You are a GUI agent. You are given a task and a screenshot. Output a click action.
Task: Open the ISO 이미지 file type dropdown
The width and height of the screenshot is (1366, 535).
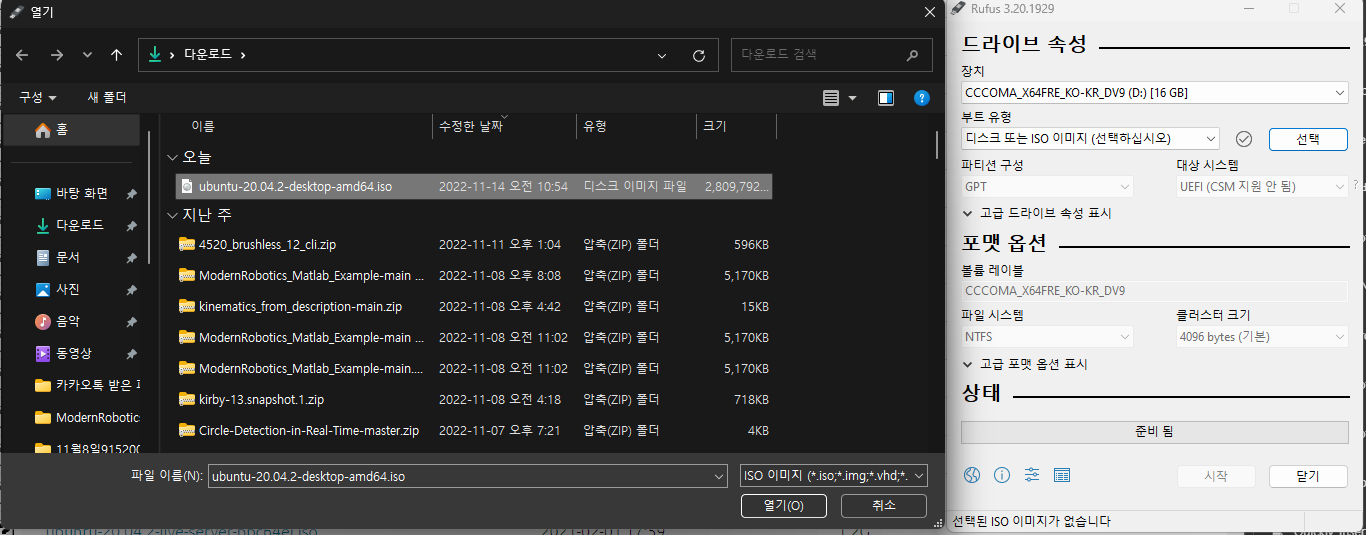click(x=833, y=476)
